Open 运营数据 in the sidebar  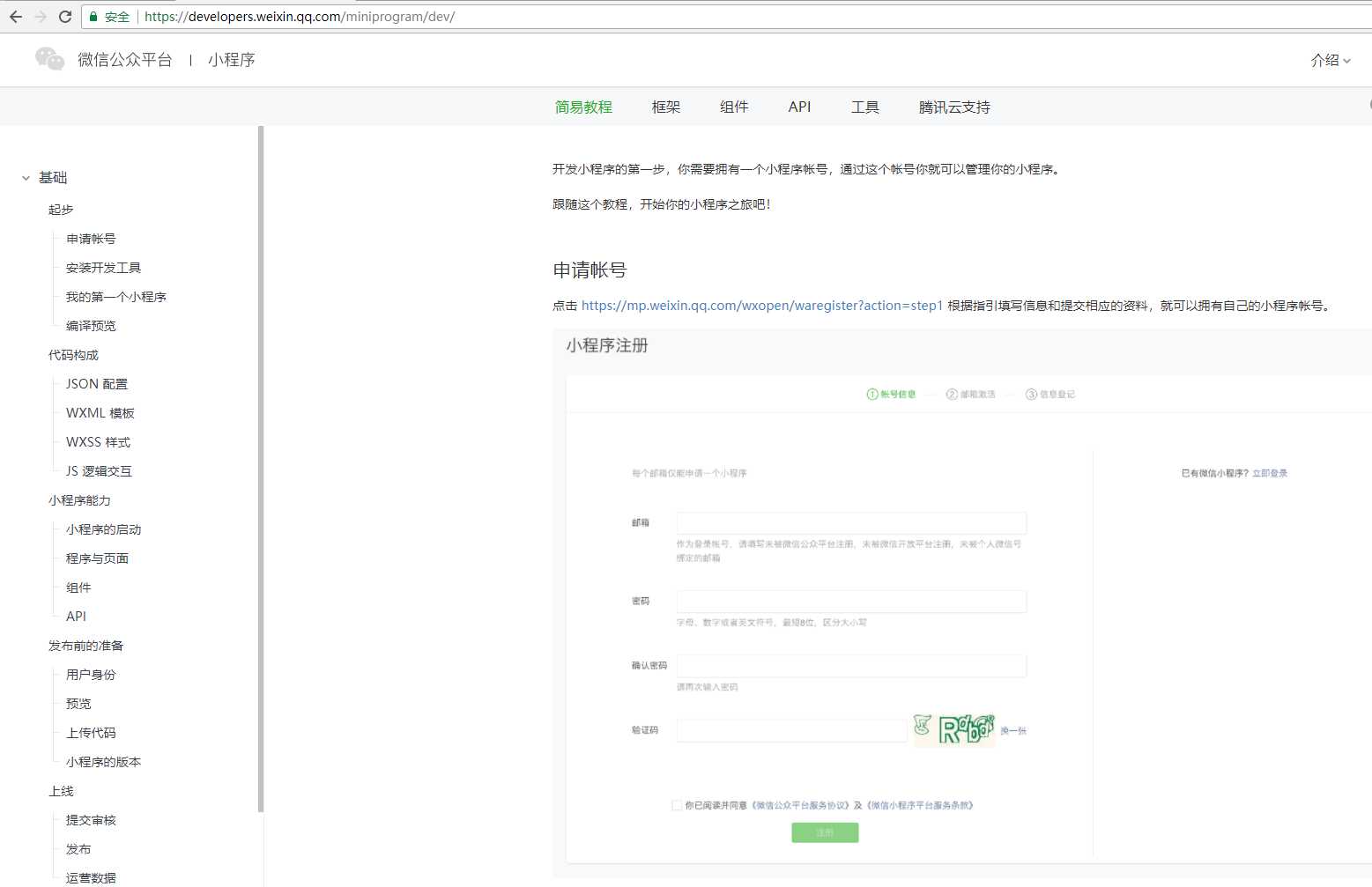pos(91,878)
